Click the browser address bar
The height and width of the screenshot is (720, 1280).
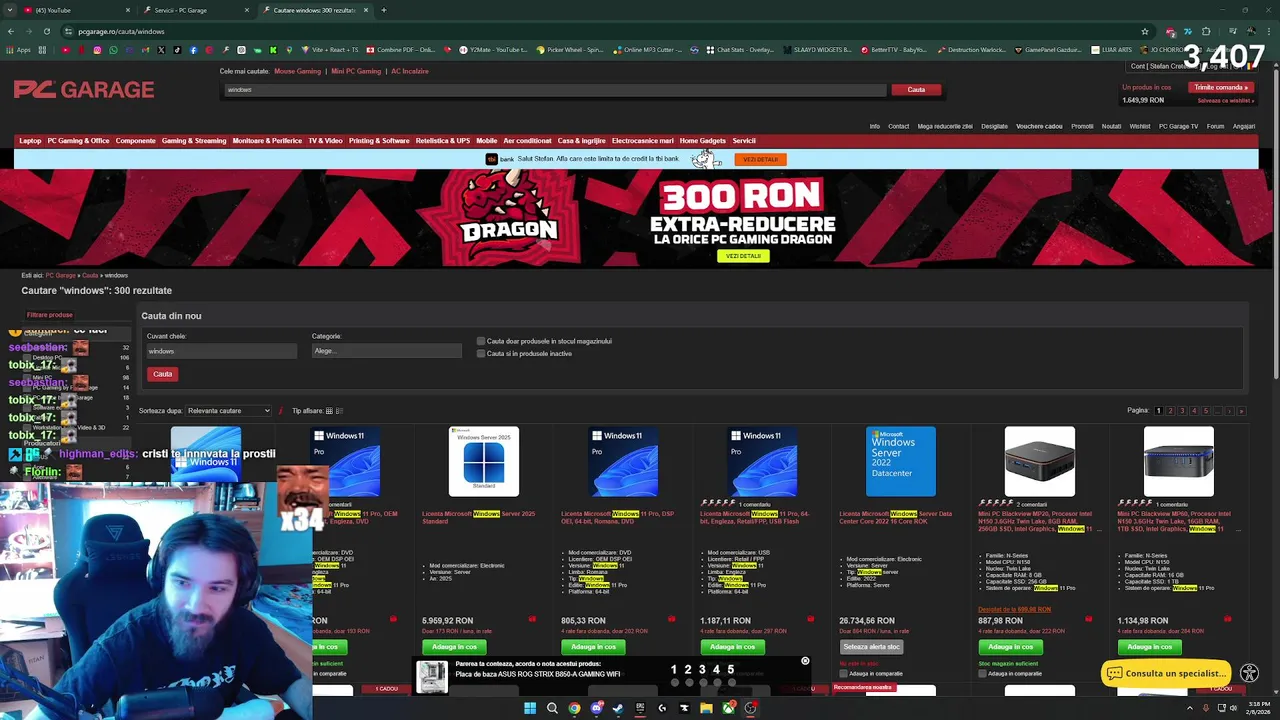click(600, 31)
